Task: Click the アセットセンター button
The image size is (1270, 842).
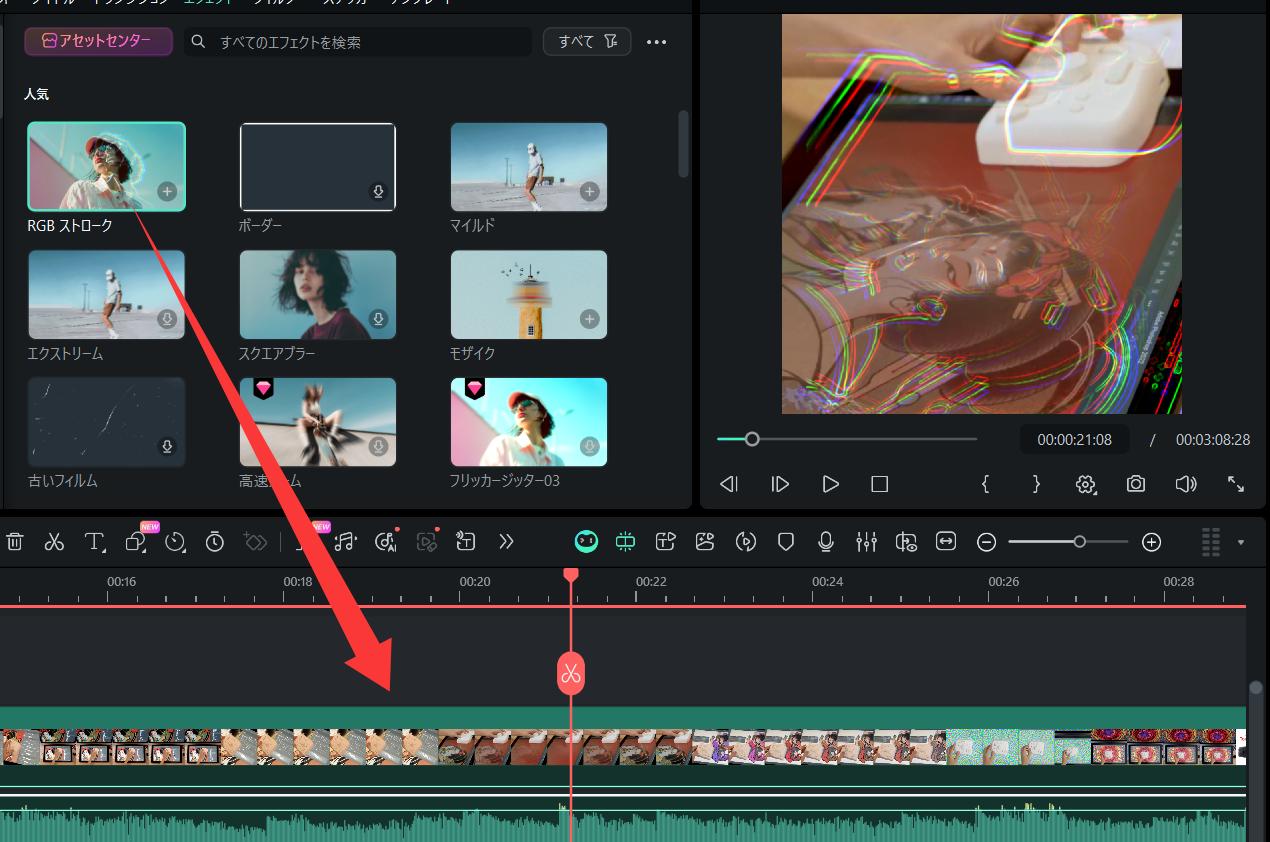Action: point(98,42)
